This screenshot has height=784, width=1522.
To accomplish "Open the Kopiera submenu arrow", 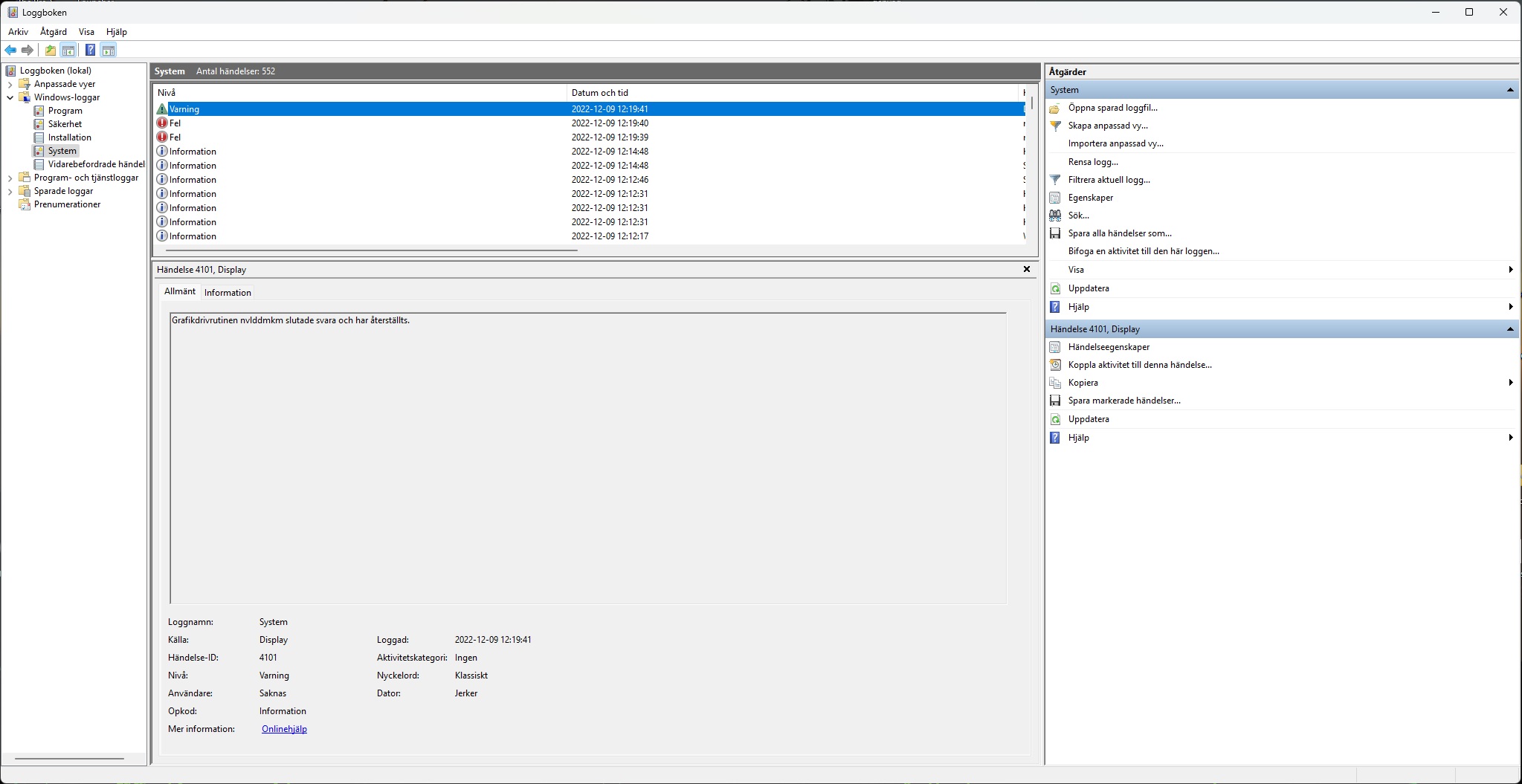I will 1510,383.
